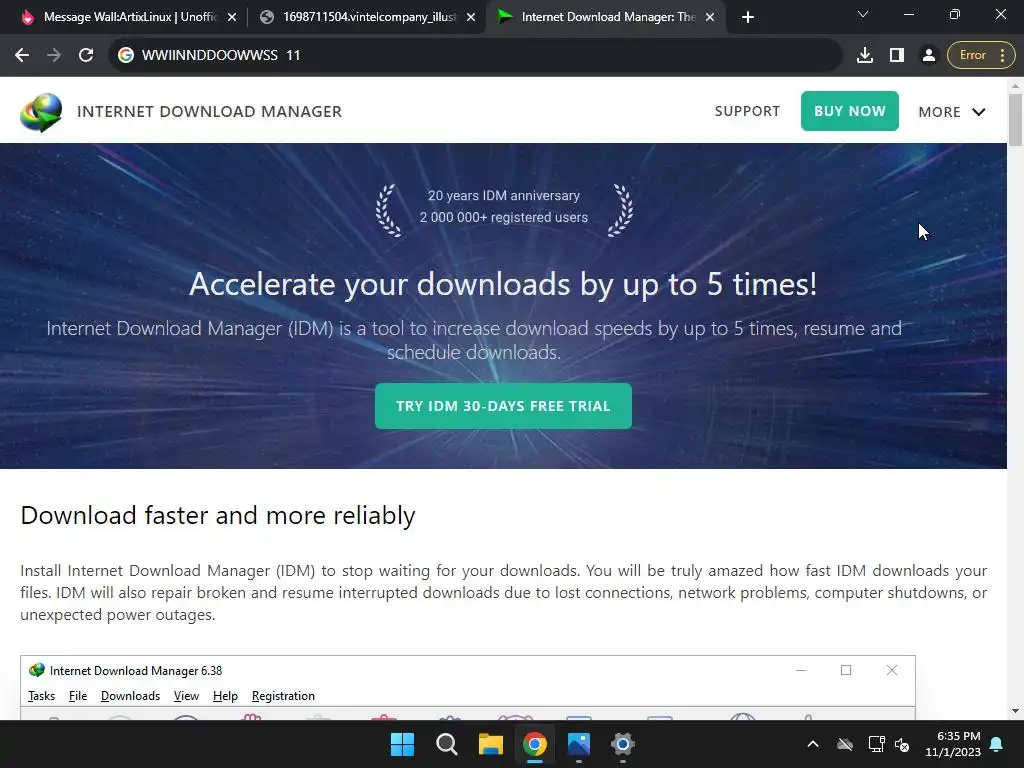This screenshot has height=768, width=1024.
Task: Click the IDM 6.38 window title icon
Action: [x=37, y=670]
